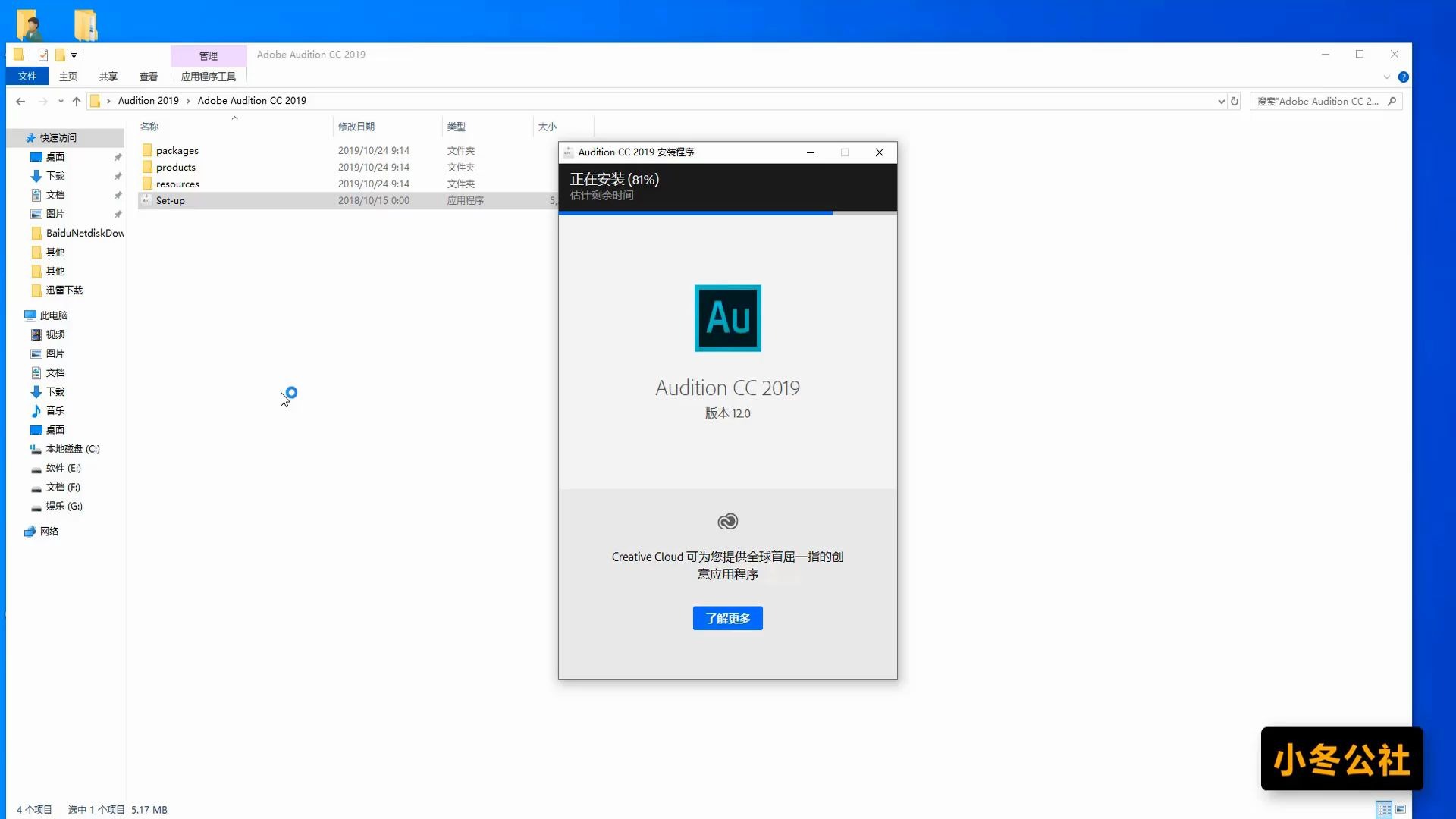This screenshot has height=819, width=1456.
Task: Go up one folder level
Action: point(77,101)
